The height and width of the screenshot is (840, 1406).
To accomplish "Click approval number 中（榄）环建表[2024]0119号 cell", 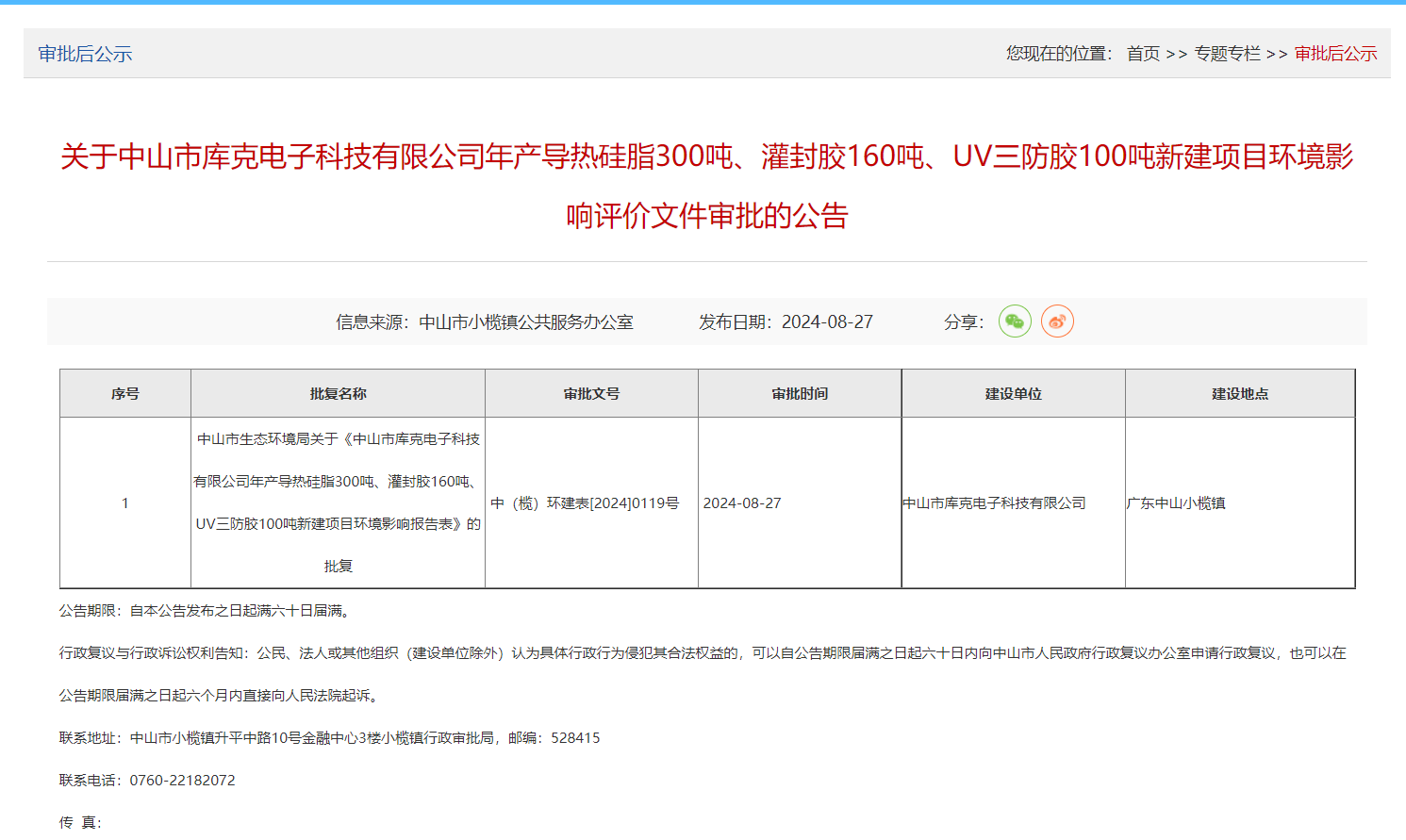I will click(x=585, y=503).
